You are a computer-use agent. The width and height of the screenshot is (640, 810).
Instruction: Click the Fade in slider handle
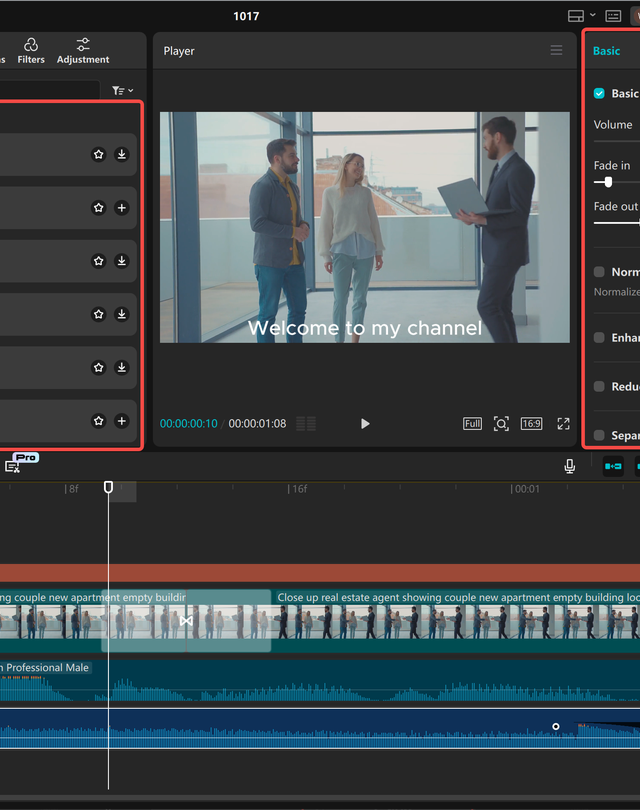point(608,182)
